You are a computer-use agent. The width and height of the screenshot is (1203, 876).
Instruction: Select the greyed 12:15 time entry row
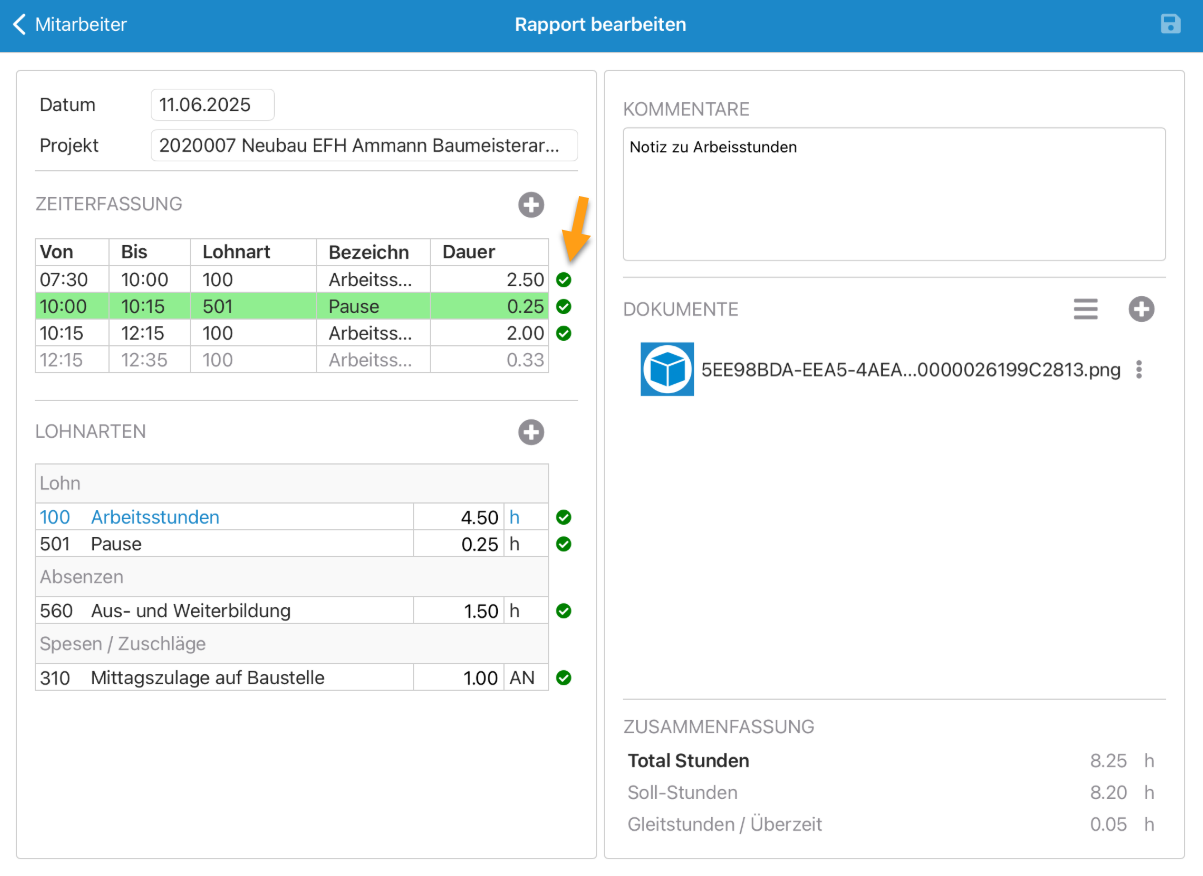(x=291, y=360)
